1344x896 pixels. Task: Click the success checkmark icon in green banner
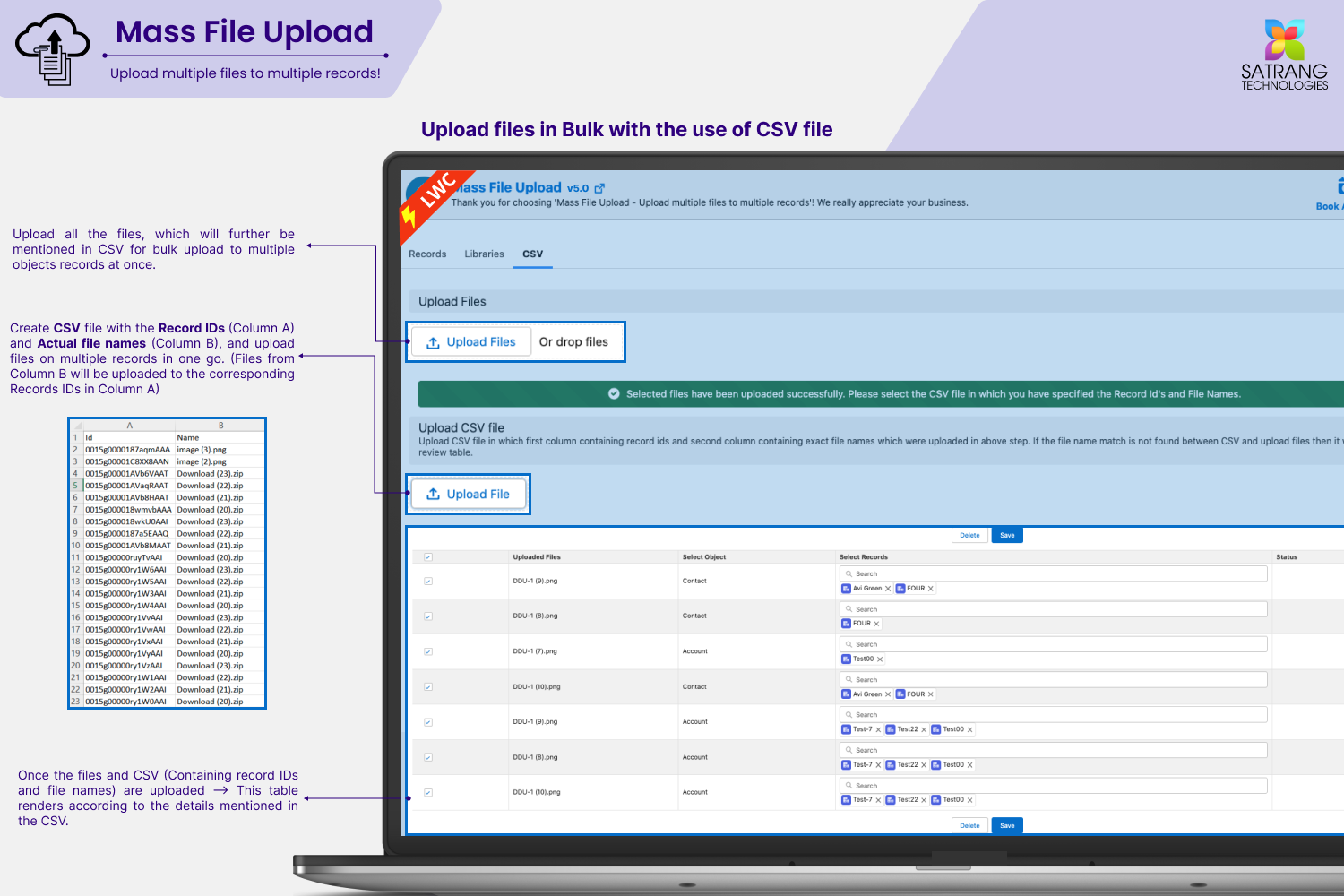pos(614,394)
